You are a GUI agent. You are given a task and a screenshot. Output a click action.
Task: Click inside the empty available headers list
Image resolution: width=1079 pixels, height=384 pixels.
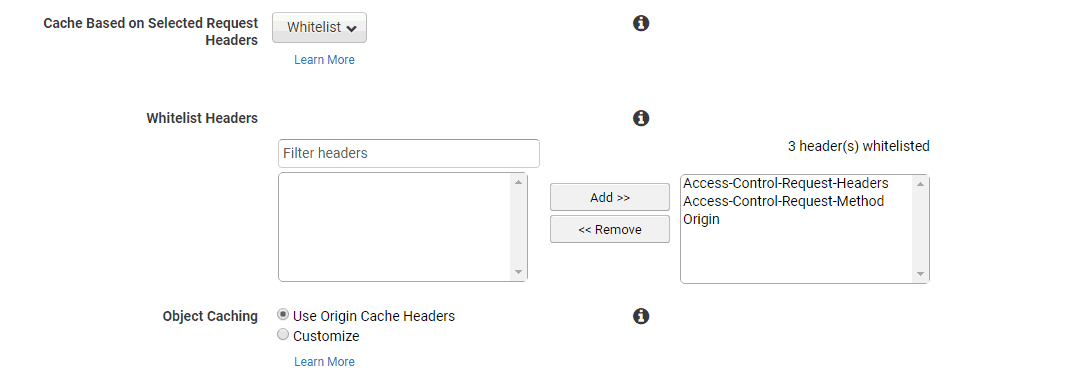tap(396, 227)
